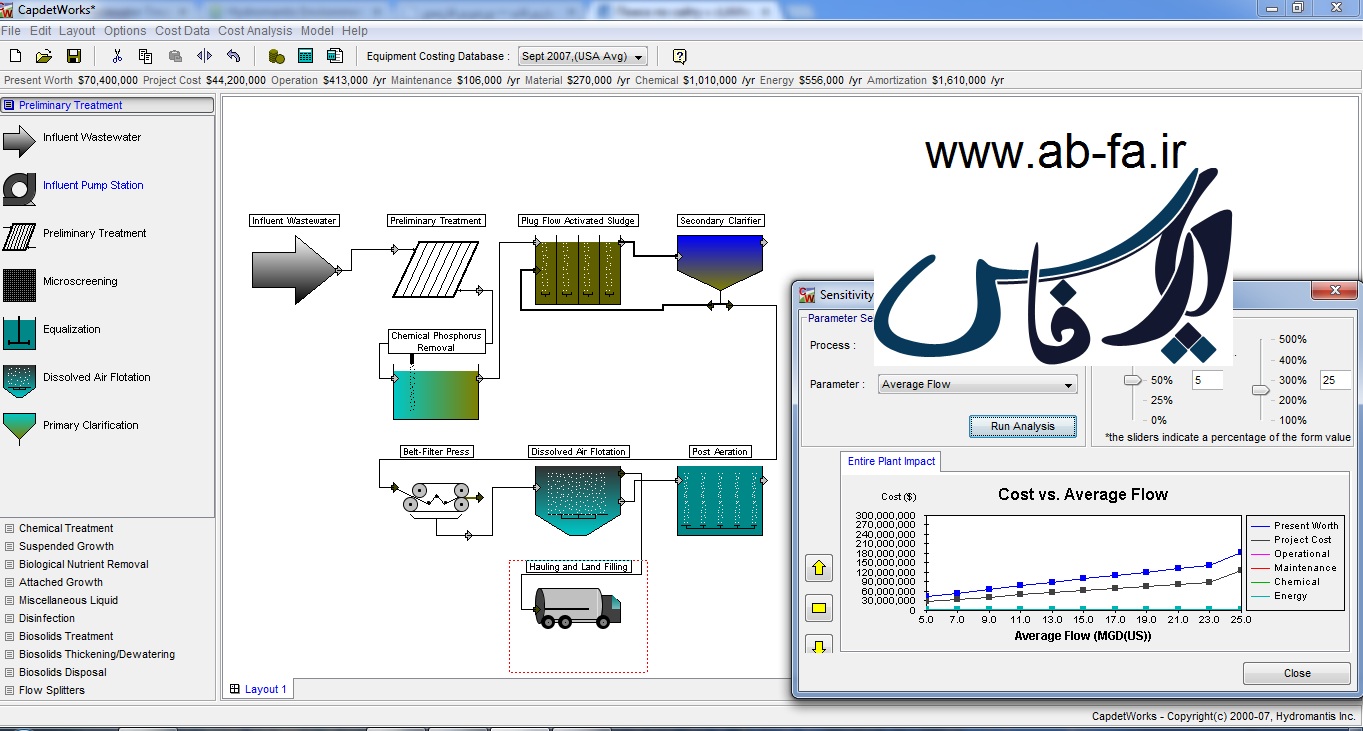Adjust the upper-bound percentage slider at 300%
Image resolution: width=1363 pixels, height=731 pixels.
point(1260,389)
